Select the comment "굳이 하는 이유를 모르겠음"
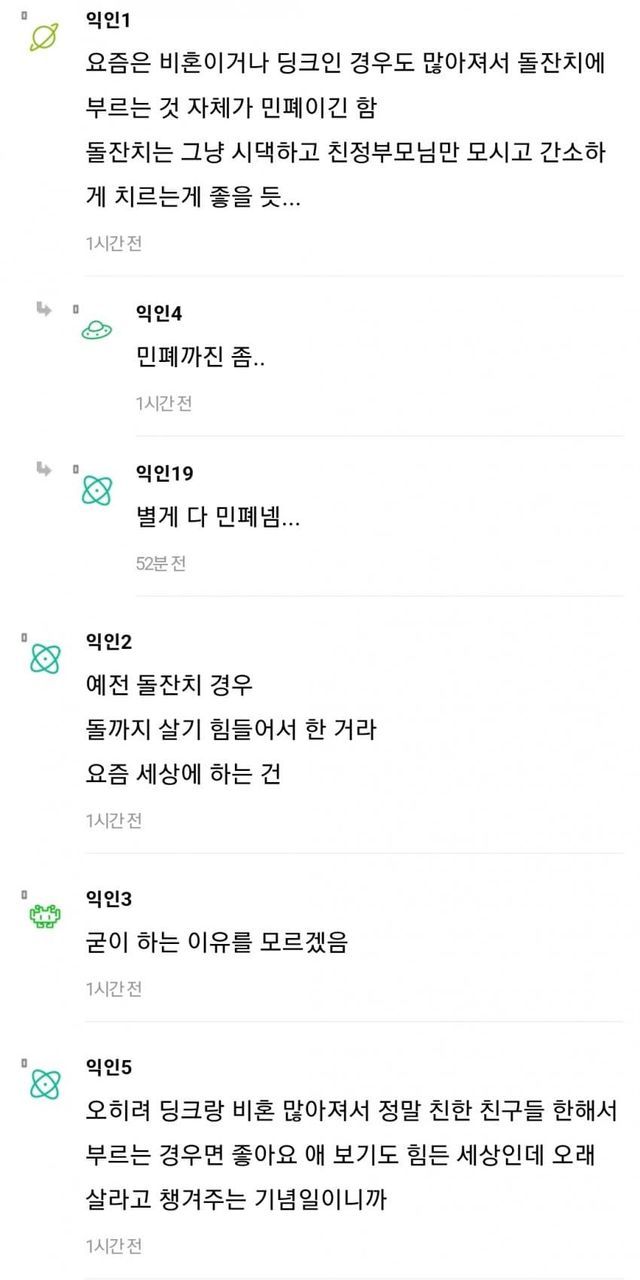This screenshot has width=640, height=1280. pos(216,942)
